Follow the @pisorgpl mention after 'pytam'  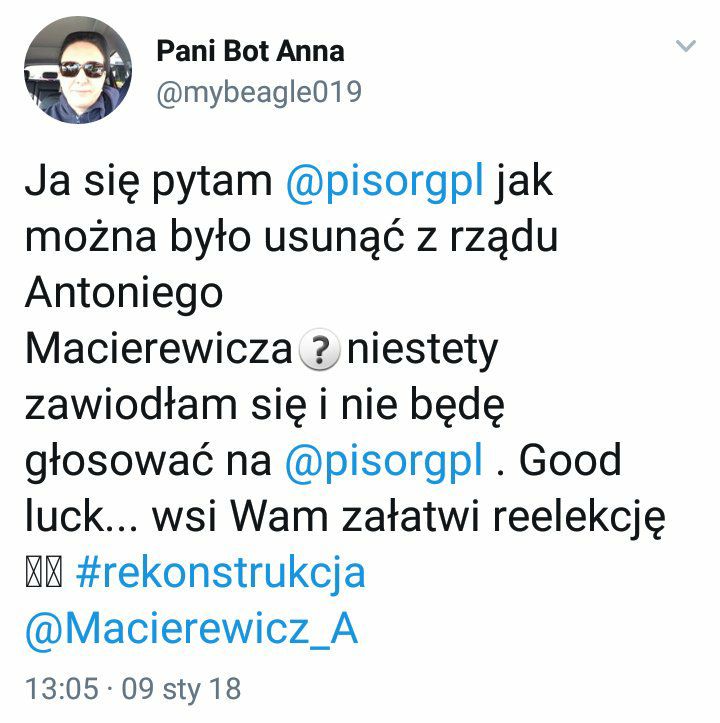(385, 181)
